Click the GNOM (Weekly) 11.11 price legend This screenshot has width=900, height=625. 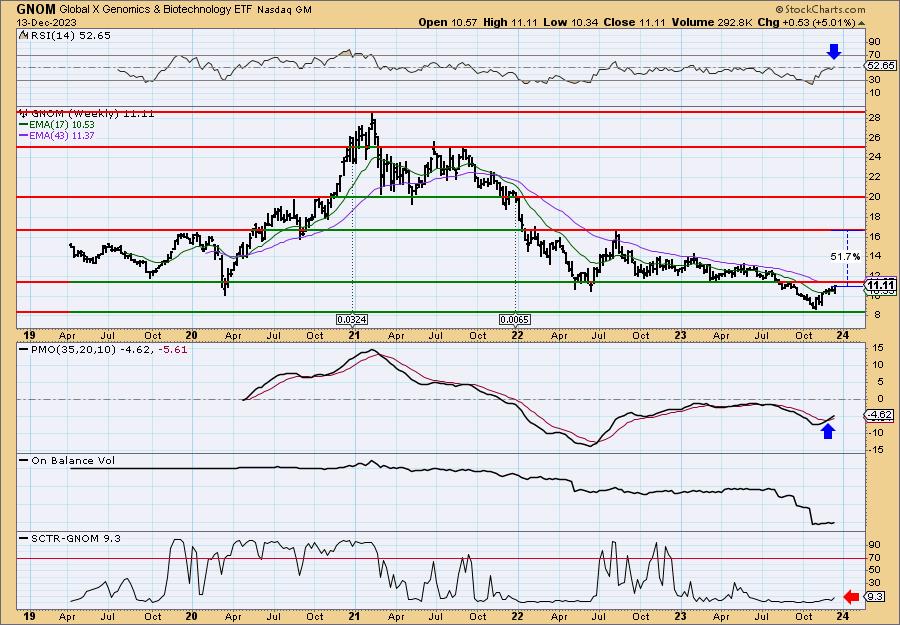(x=87, y=114)
